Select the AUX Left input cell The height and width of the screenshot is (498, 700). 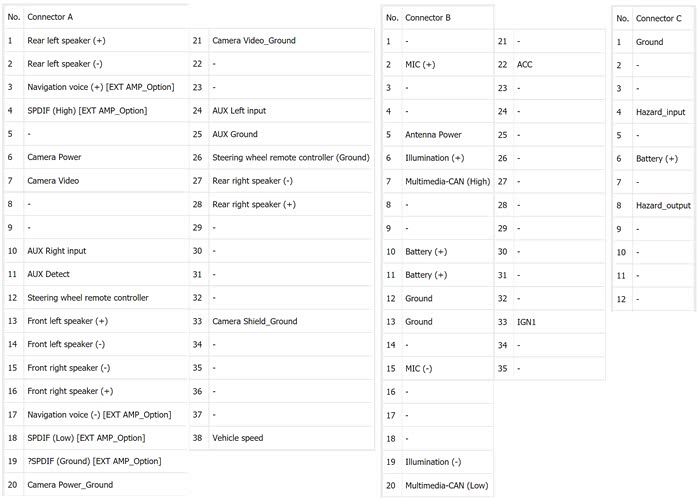(239, 110)
